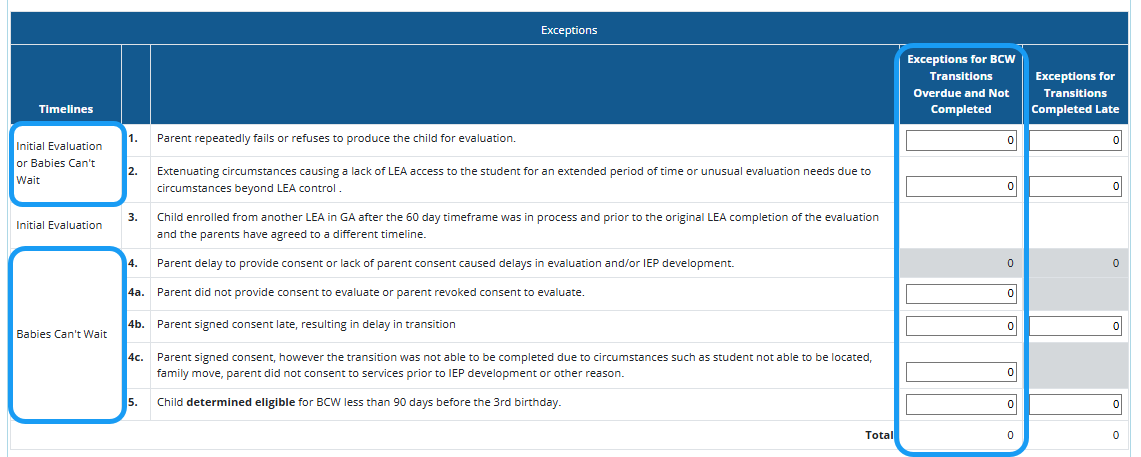
Task: Click Completed Late input for row 4b
Action: point(1075,326)
